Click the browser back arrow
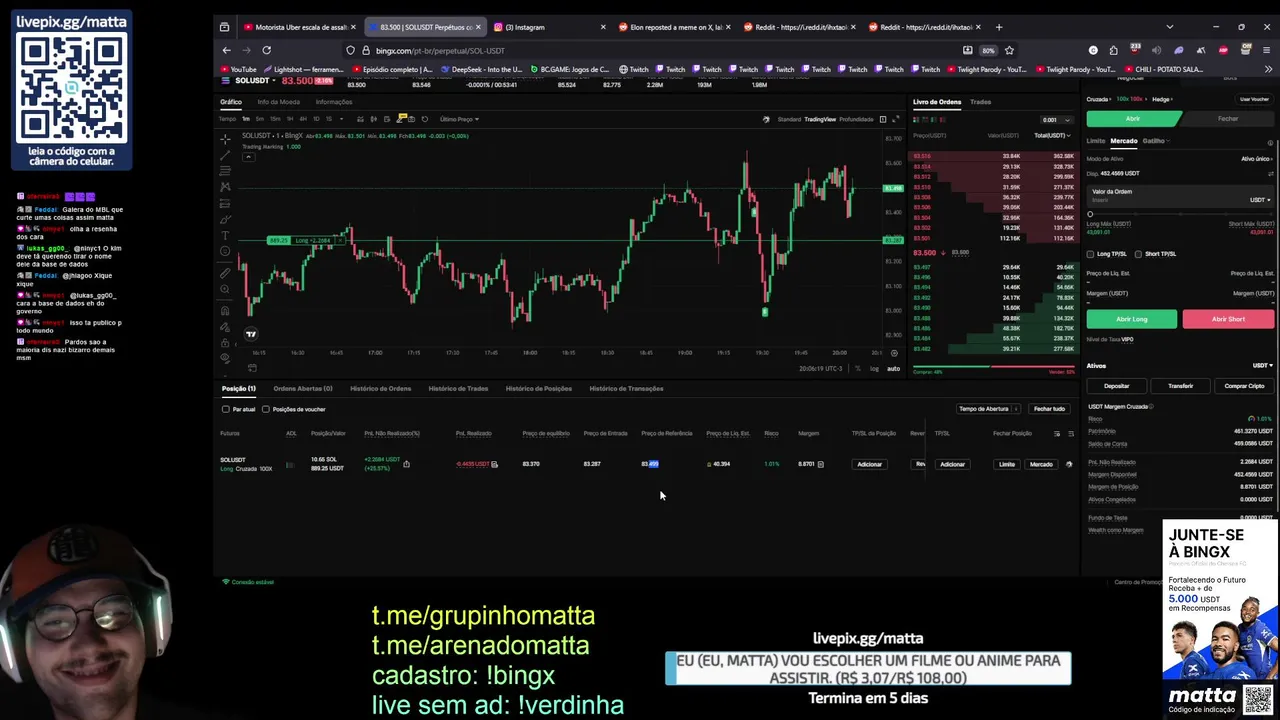Screen dimensions: 1280x720 pos(227,50)
